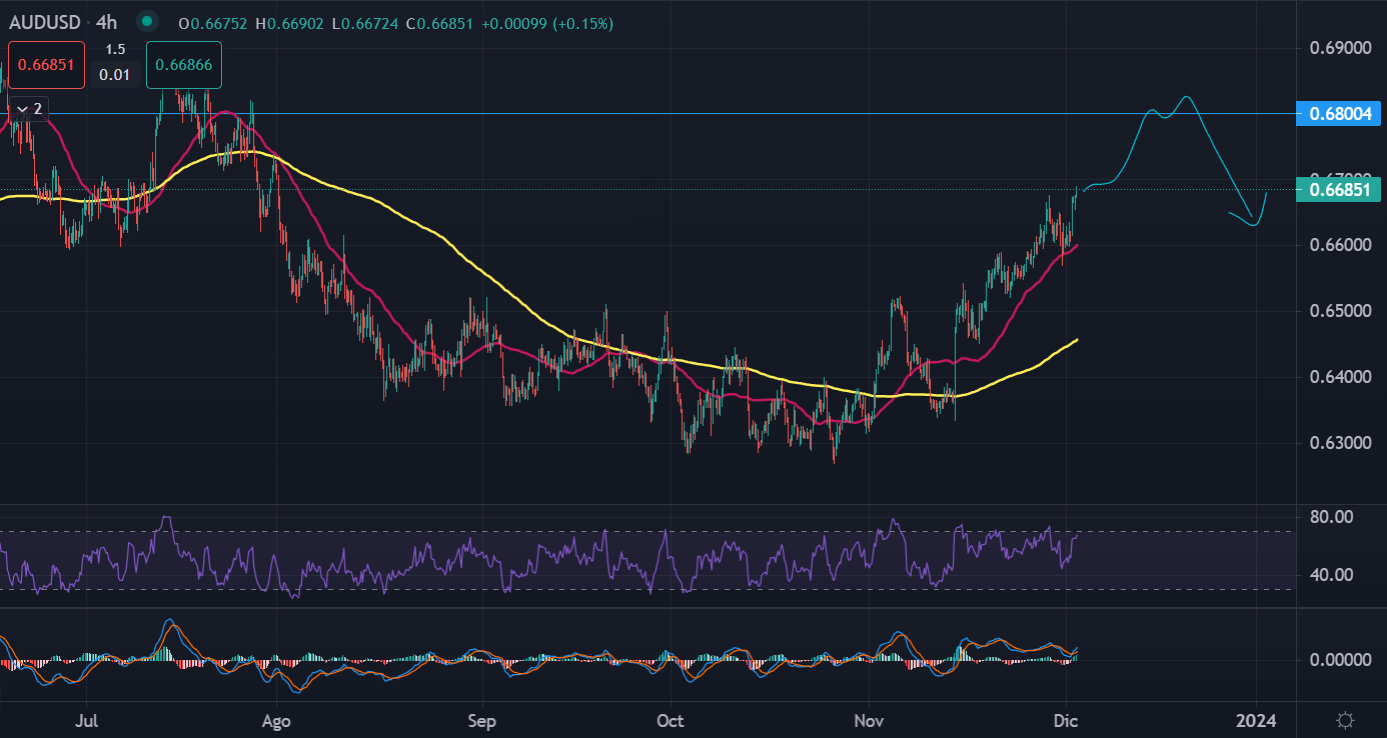
Task: Open chart settings gear in bottom-right corner
Action: pos(1345,720)
